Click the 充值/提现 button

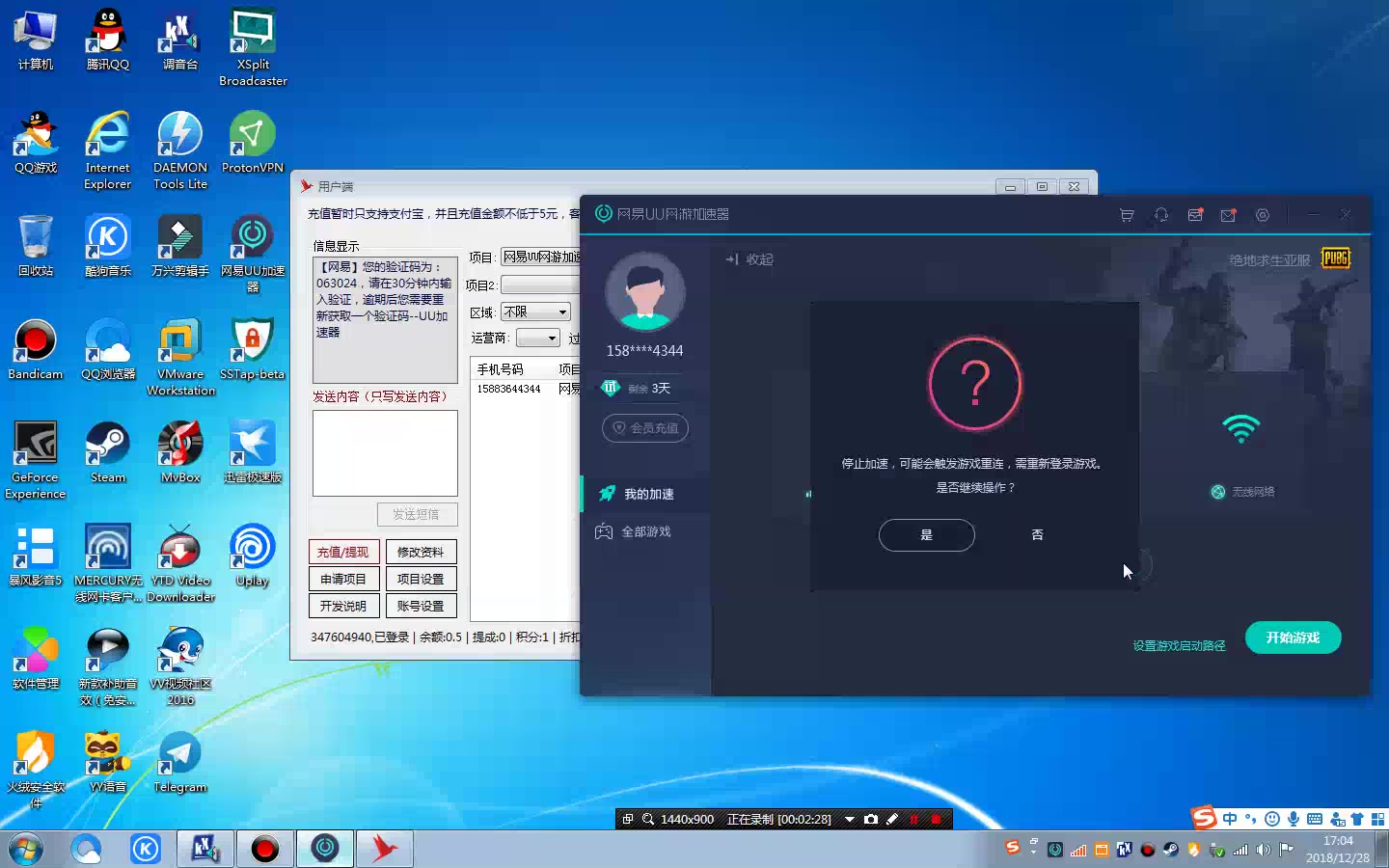click(343, 552)
